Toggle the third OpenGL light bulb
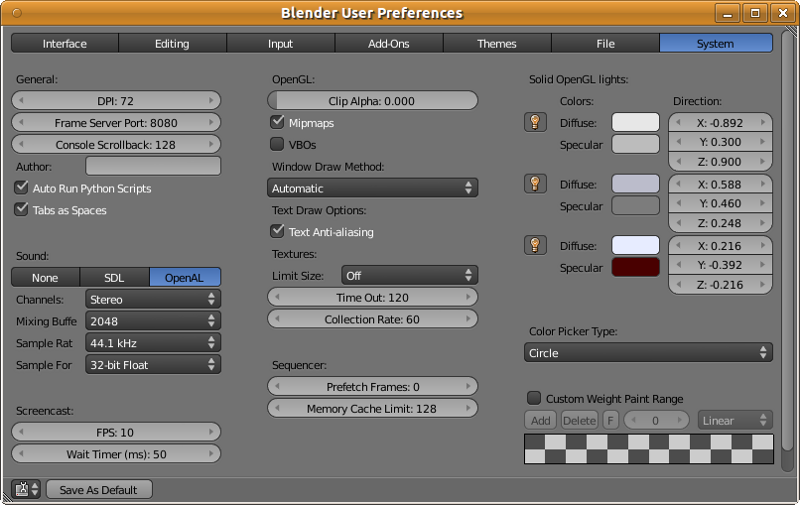This screenshot has height=505, width=800. click(535, 245)
